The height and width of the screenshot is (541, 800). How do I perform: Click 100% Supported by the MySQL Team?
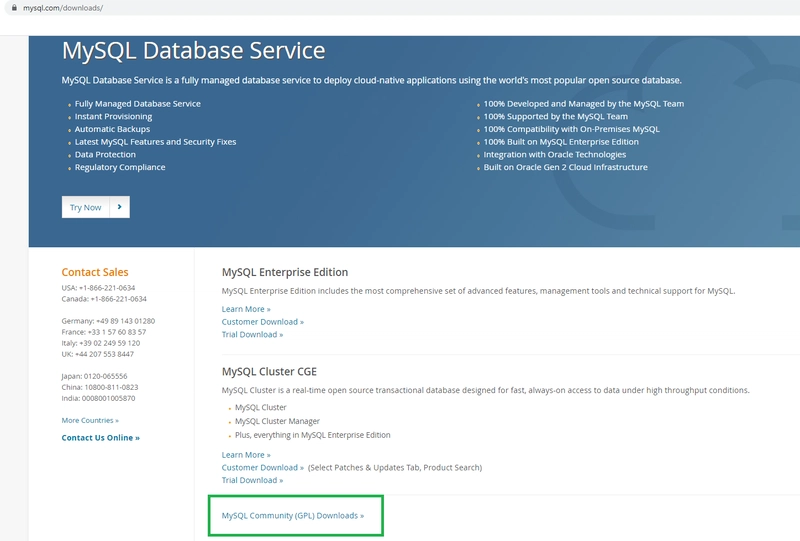(x=556, y=116)
